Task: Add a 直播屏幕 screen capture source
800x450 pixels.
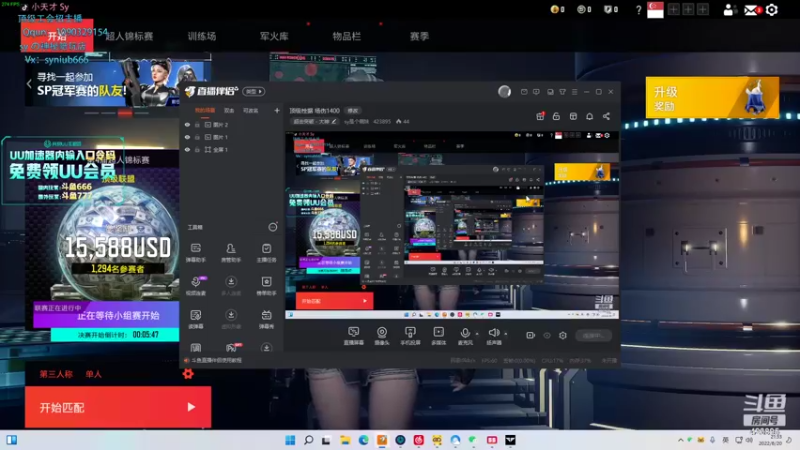Action: (x=353, y=336)
